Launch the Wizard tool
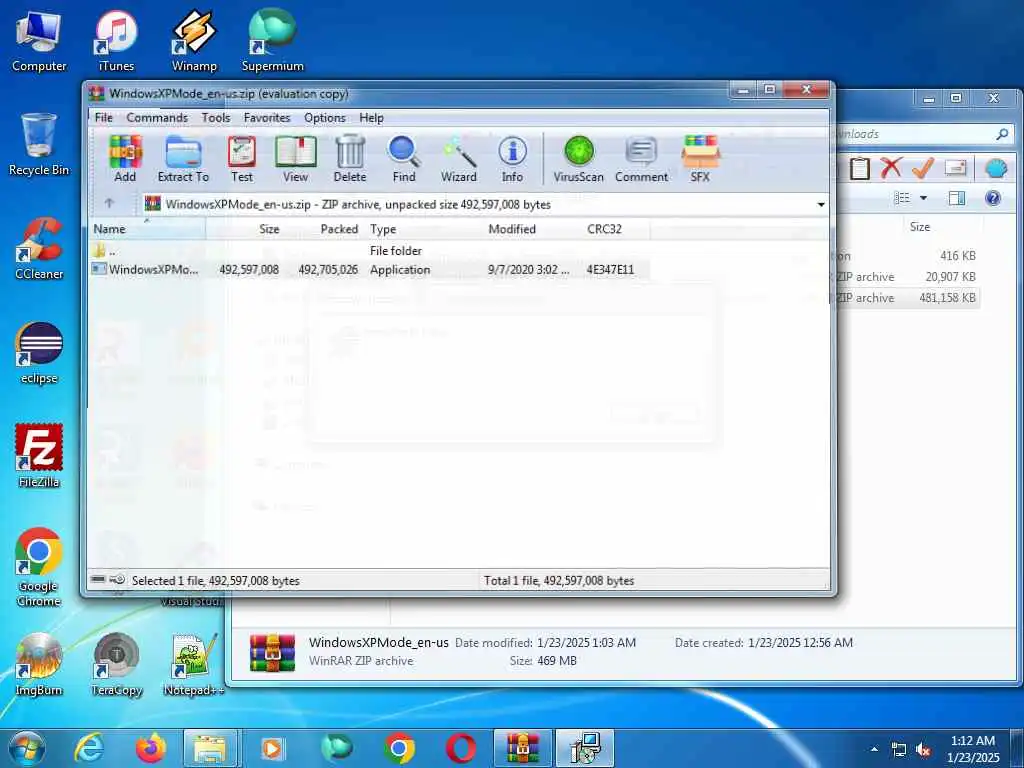 (458, 159)
